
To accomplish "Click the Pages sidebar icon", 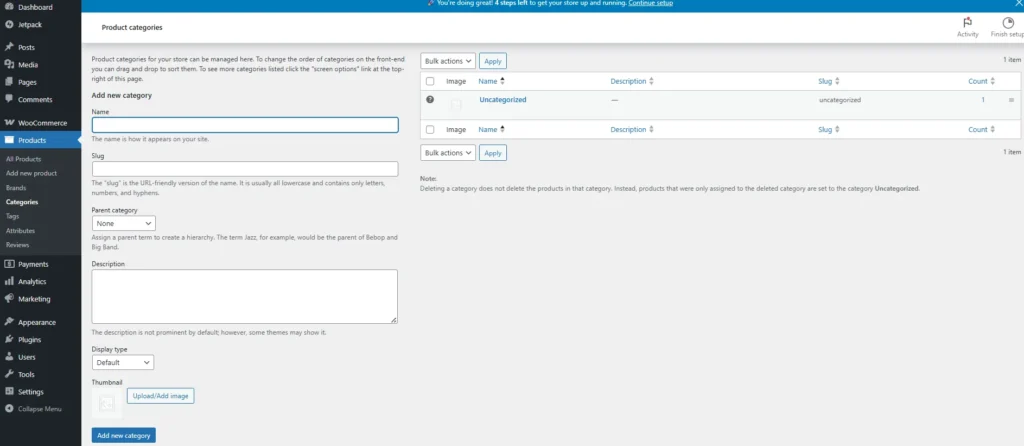I will (9, 82).
